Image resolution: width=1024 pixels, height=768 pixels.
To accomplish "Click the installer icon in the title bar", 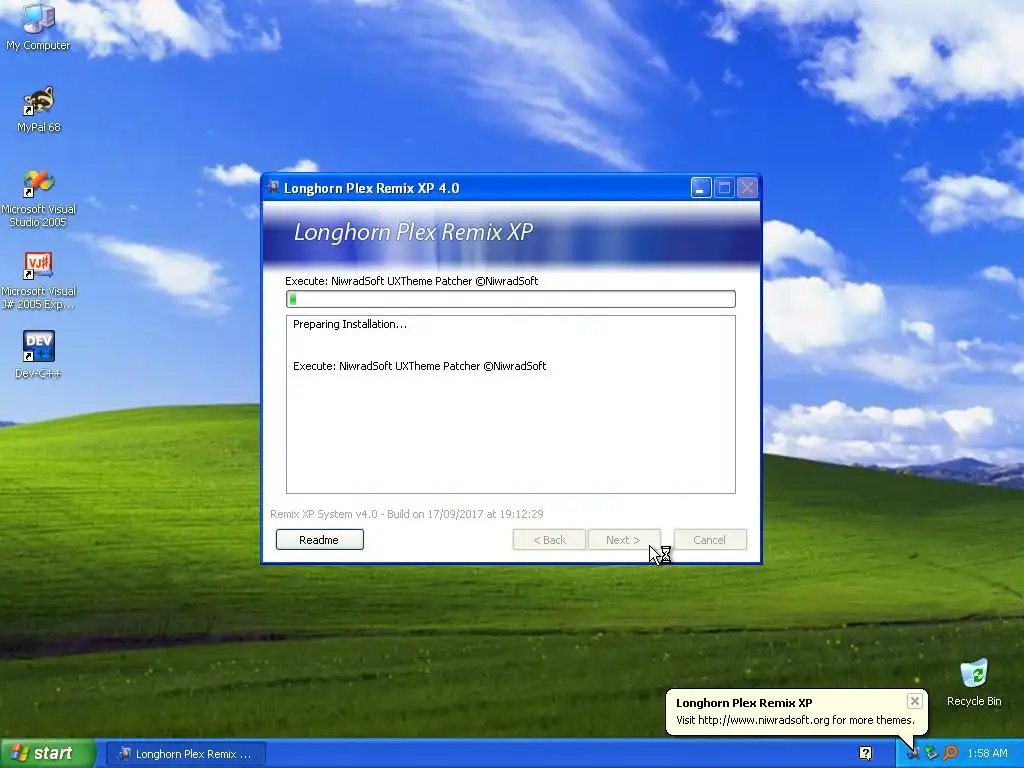I will click(273, 187).
